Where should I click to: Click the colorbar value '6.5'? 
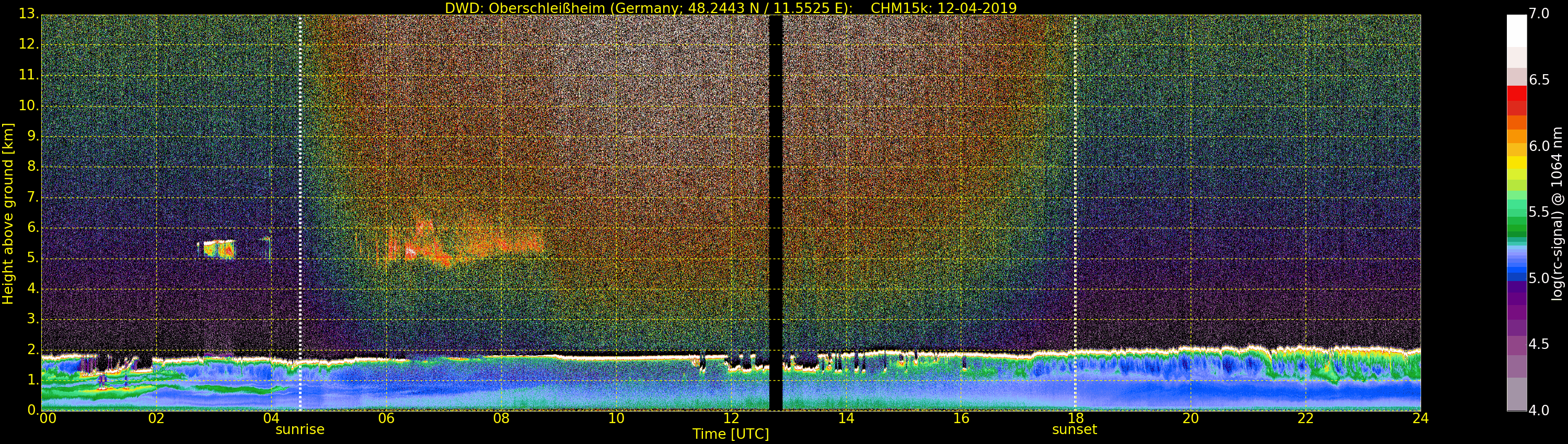tap(1539, 80)
